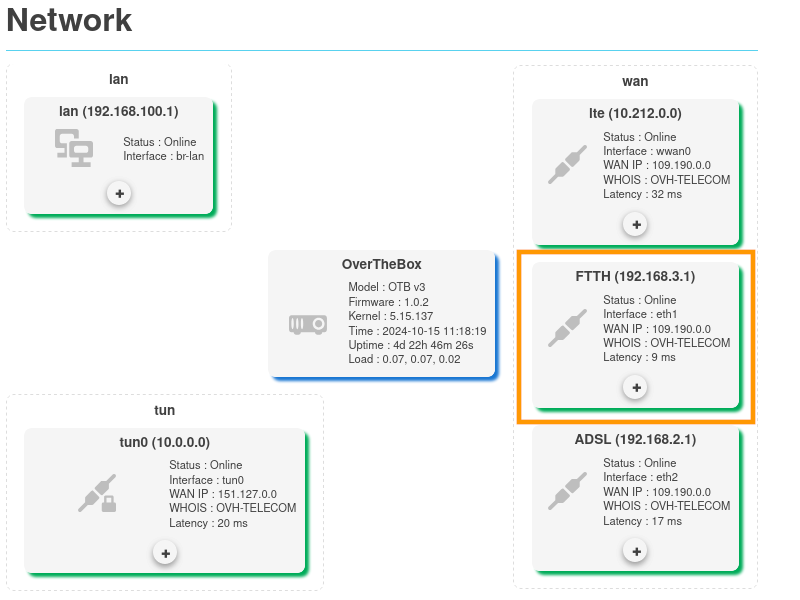Expand the lan card with plus button
The height and width of the screenshot is (600, 800).
(x=119, y=193)
